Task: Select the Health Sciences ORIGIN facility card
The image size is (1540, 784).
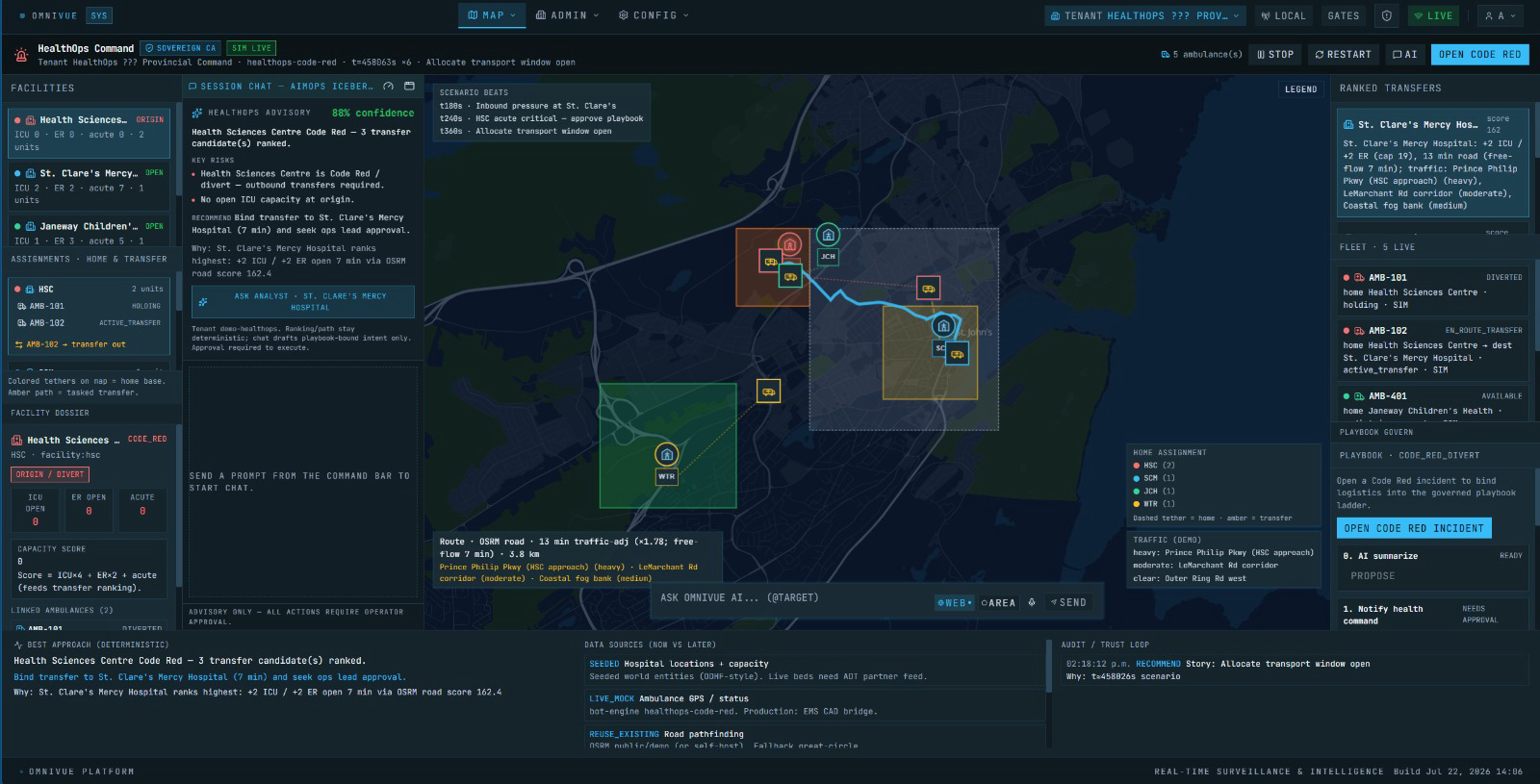Action: coord(89,133)
